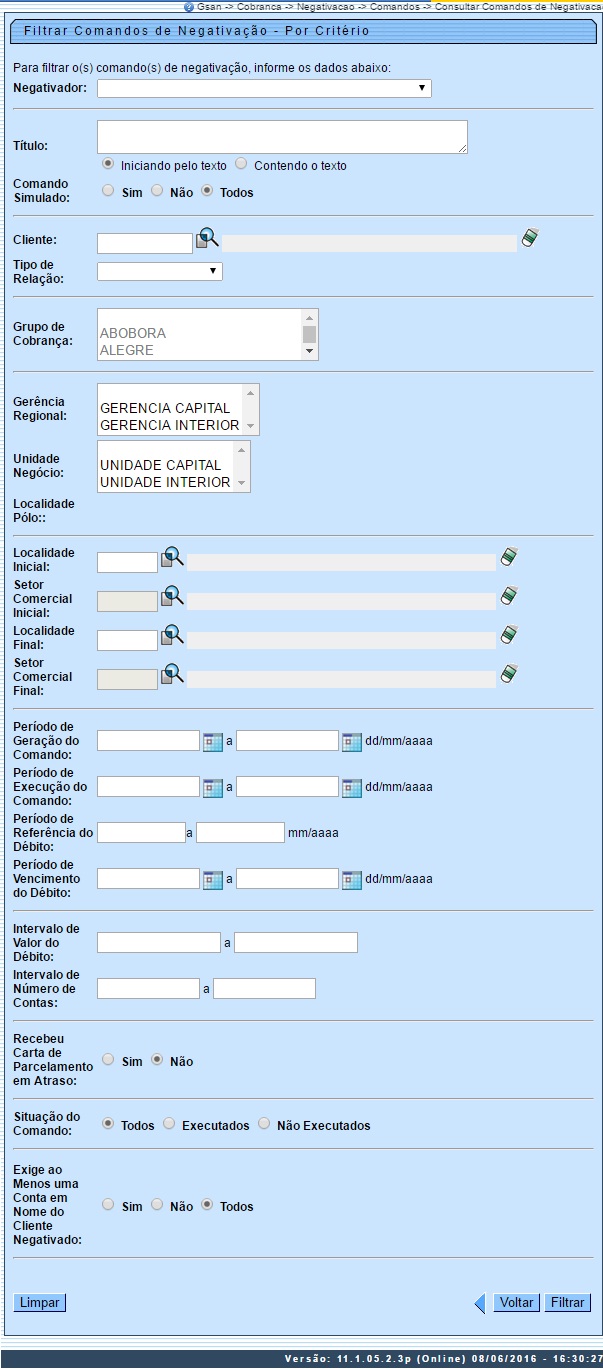
Task: Click into the Título text area
Action: coord(282,137)
